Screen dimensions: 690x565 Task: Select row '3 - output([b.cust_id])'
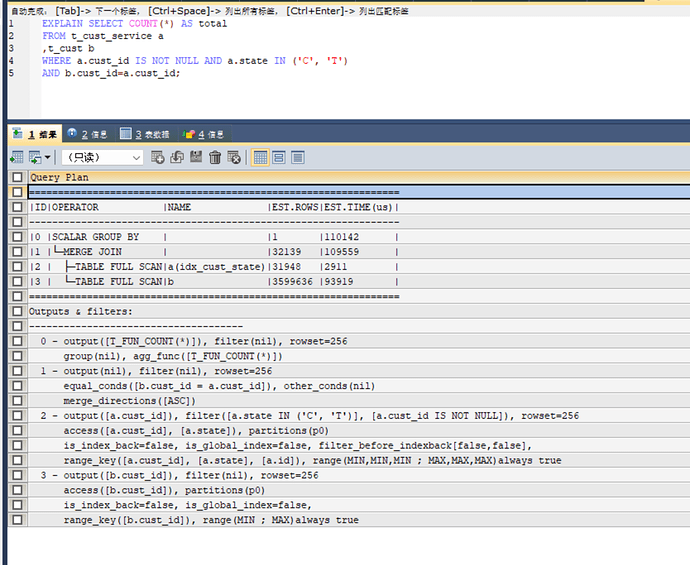click(x=359, y=475)
